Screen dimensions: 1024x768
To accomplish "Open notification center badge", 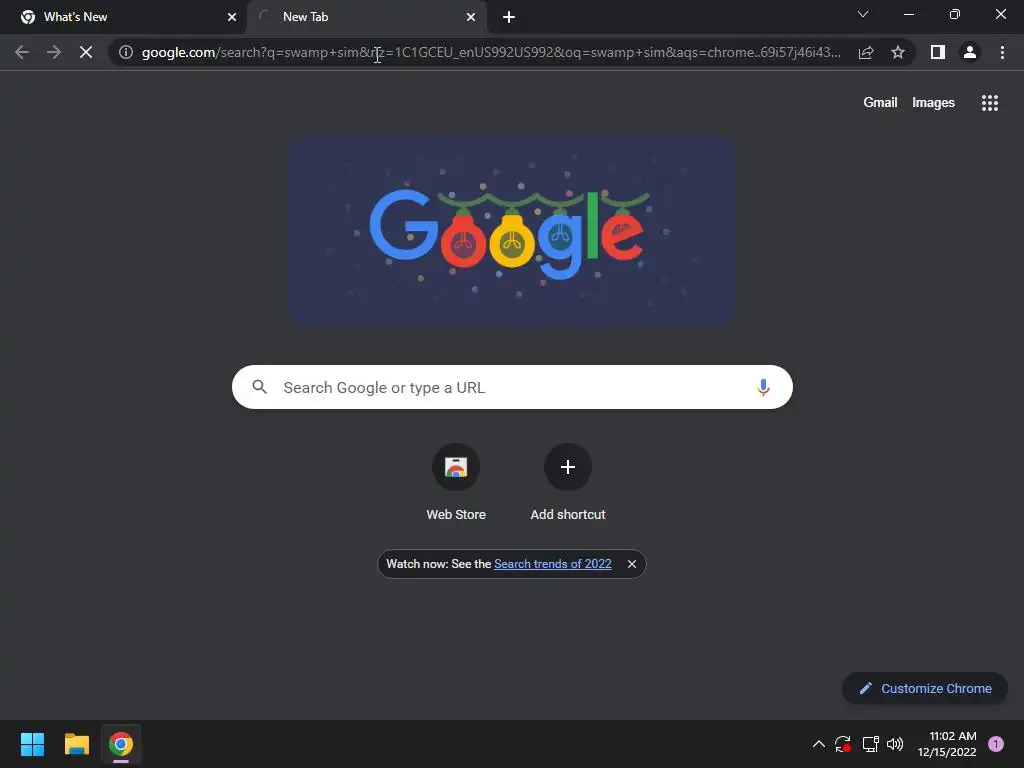I will [995, 744].
